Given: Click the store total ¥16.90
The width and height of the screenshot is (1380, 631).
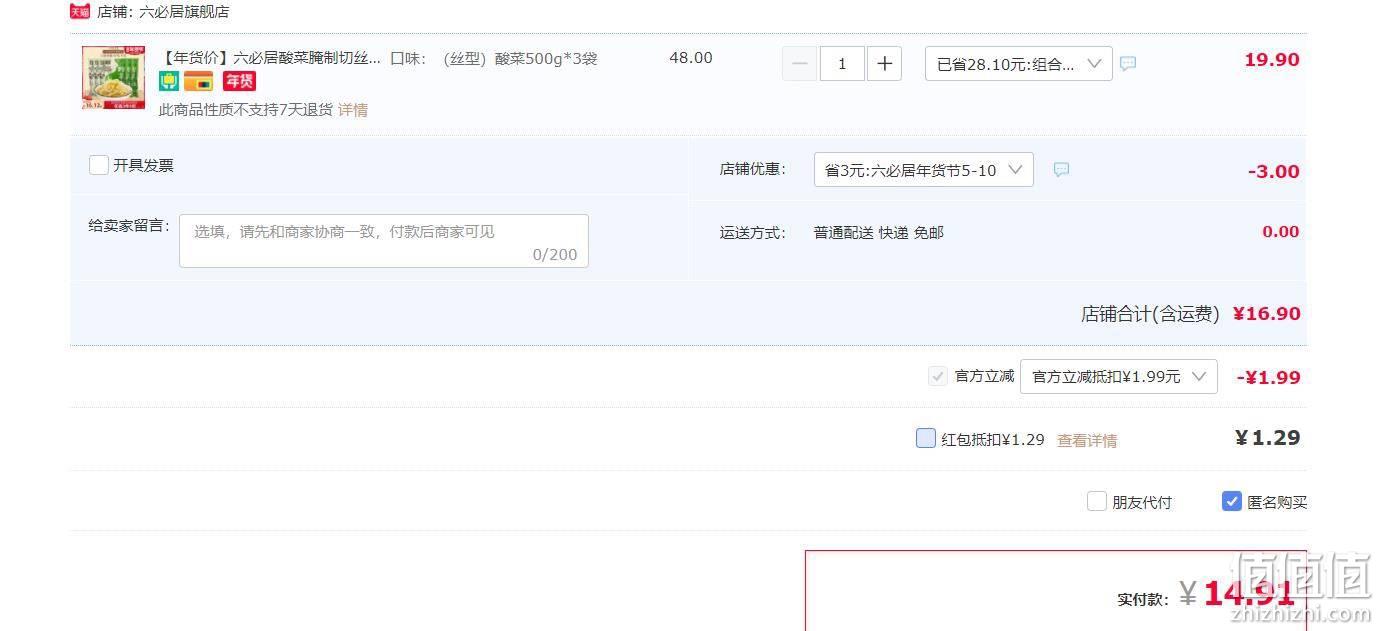Looking at the screenshot, I should (x=1267, y=314).
